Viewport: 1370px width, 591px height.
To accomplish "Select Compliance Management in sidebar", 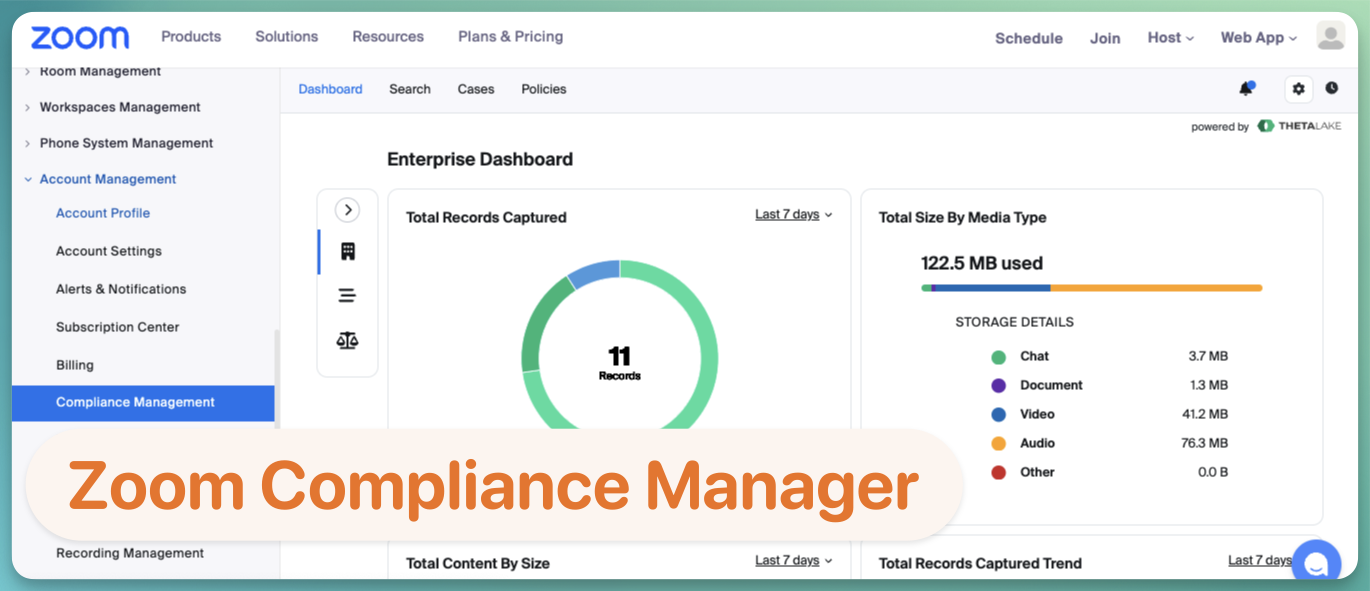I will [x=143, y=403].
